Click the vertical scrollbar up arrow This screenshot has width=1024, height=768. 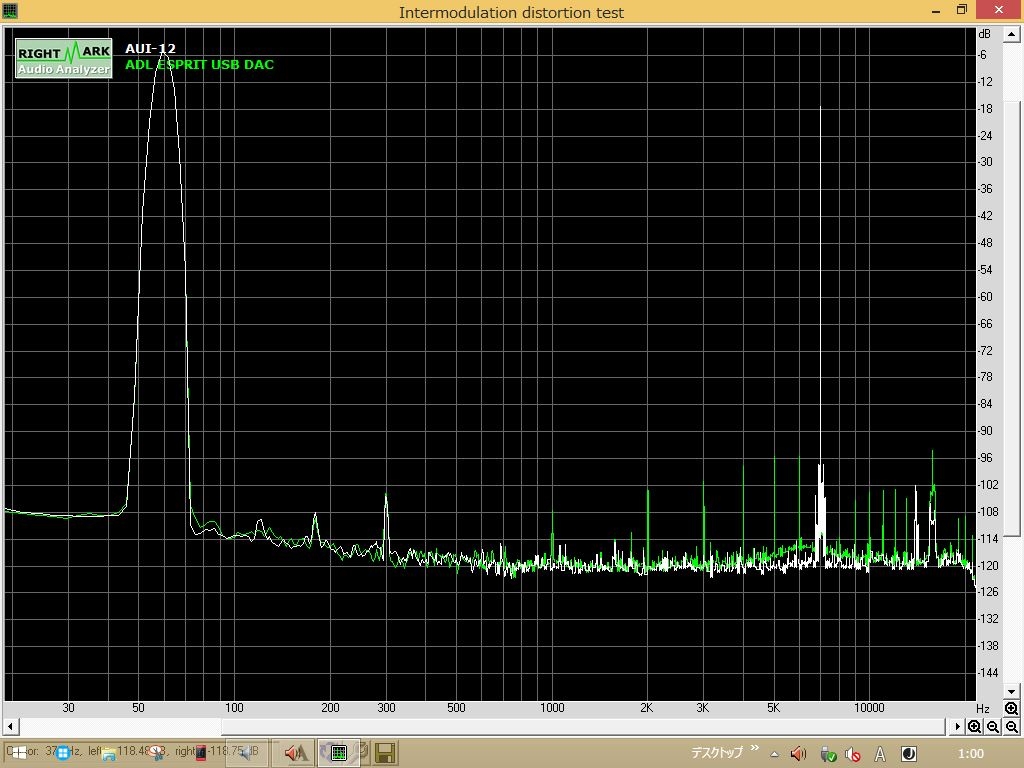1012,34
